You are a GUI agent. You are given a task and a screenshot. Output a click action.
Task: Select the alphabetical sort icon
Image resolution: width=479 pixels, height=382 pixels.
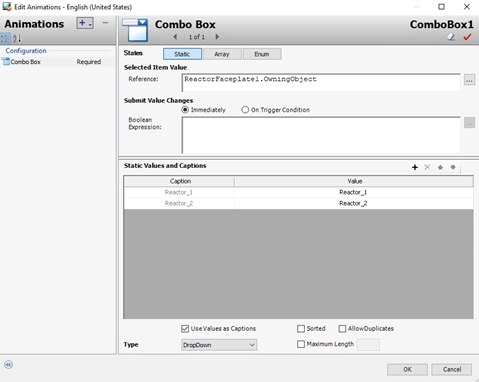point(16,38)
